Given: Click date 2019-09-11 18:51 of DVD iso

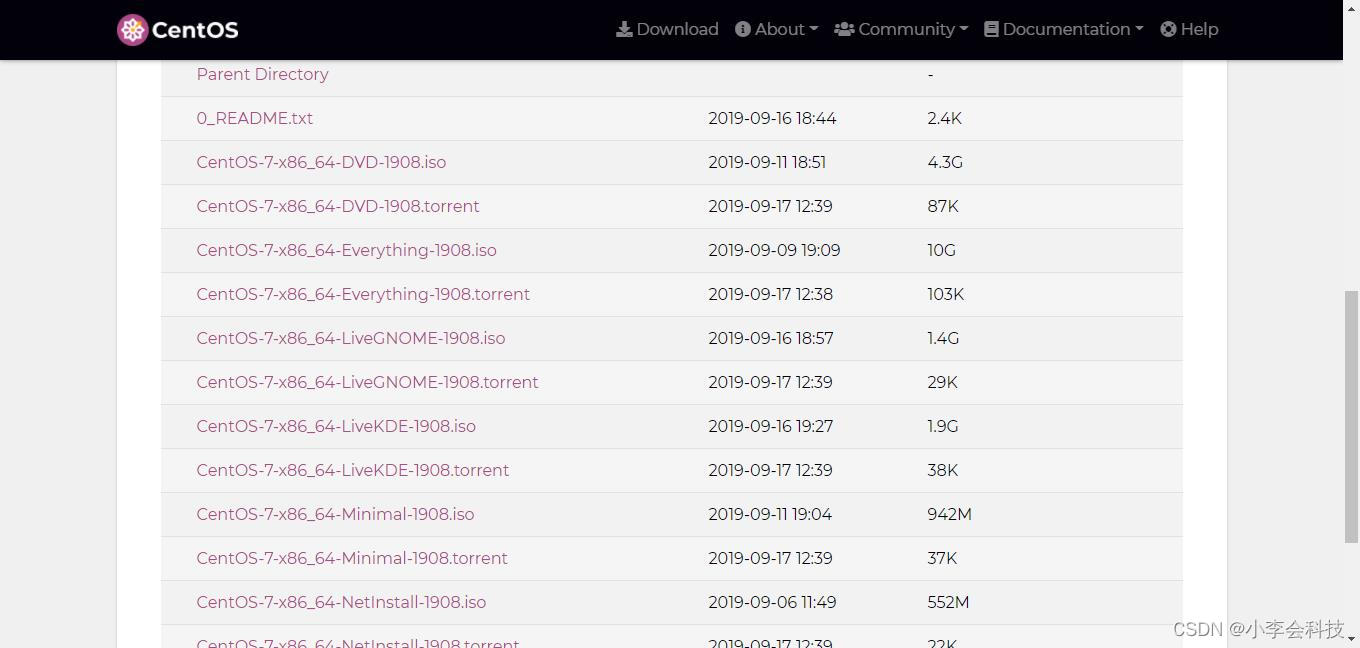Looking at the screenshot, I should [x=767, y=162].
